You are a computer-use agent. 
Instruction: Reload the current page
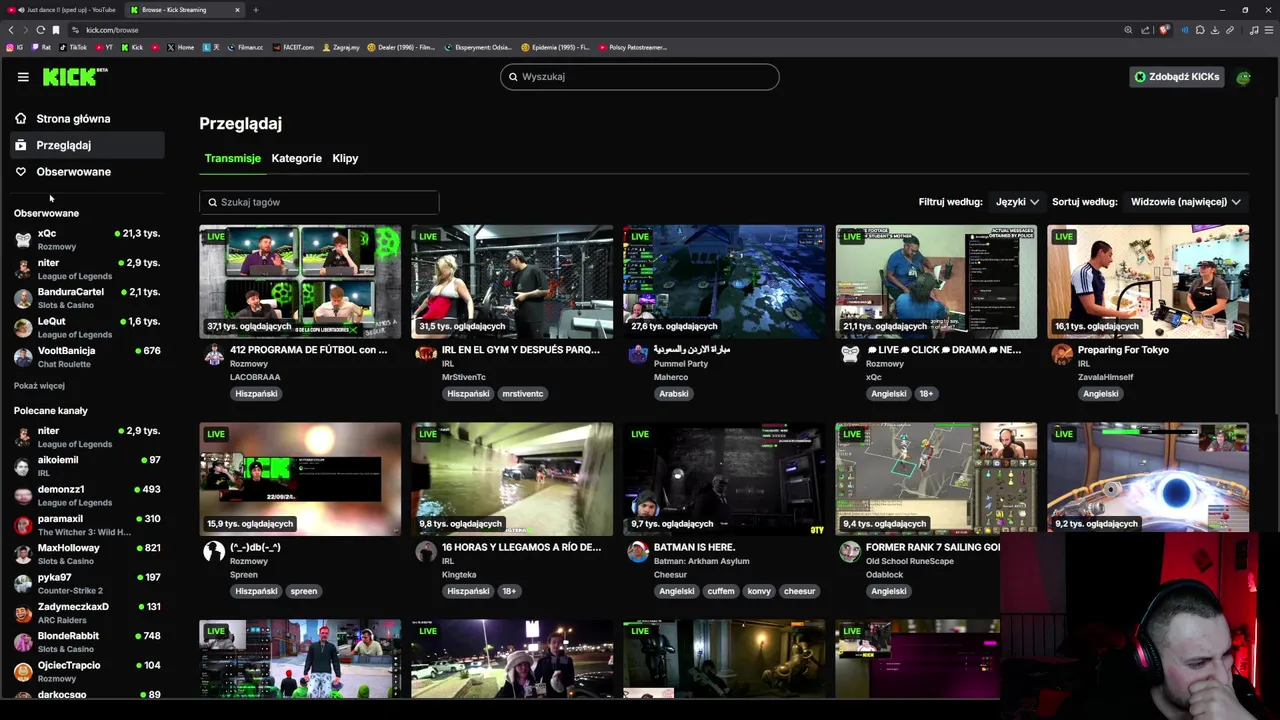click(40, 30)
